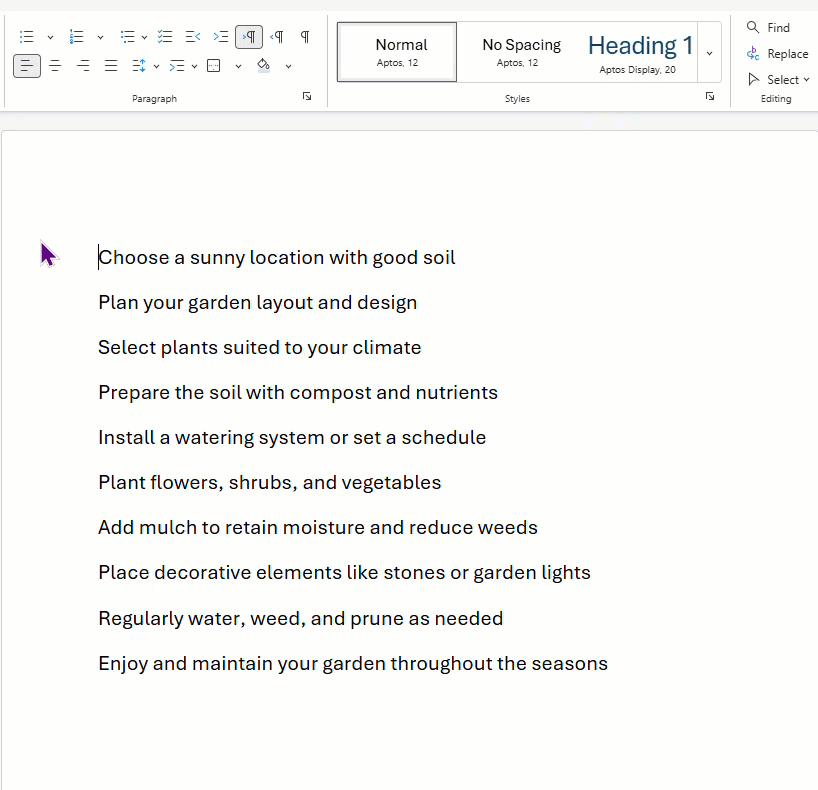
Task: Click "Select plants suited to your climate"
Action: point(260,348)
